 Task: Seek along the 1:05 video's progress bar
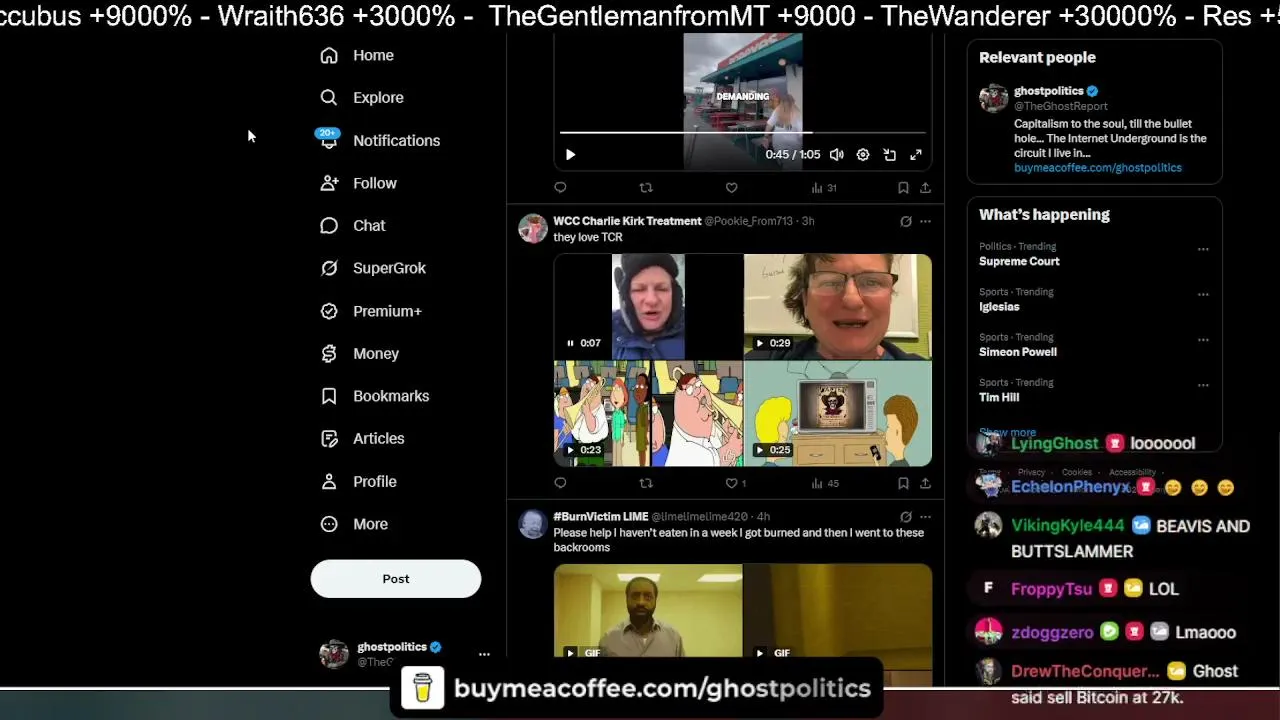click(742, 132)
